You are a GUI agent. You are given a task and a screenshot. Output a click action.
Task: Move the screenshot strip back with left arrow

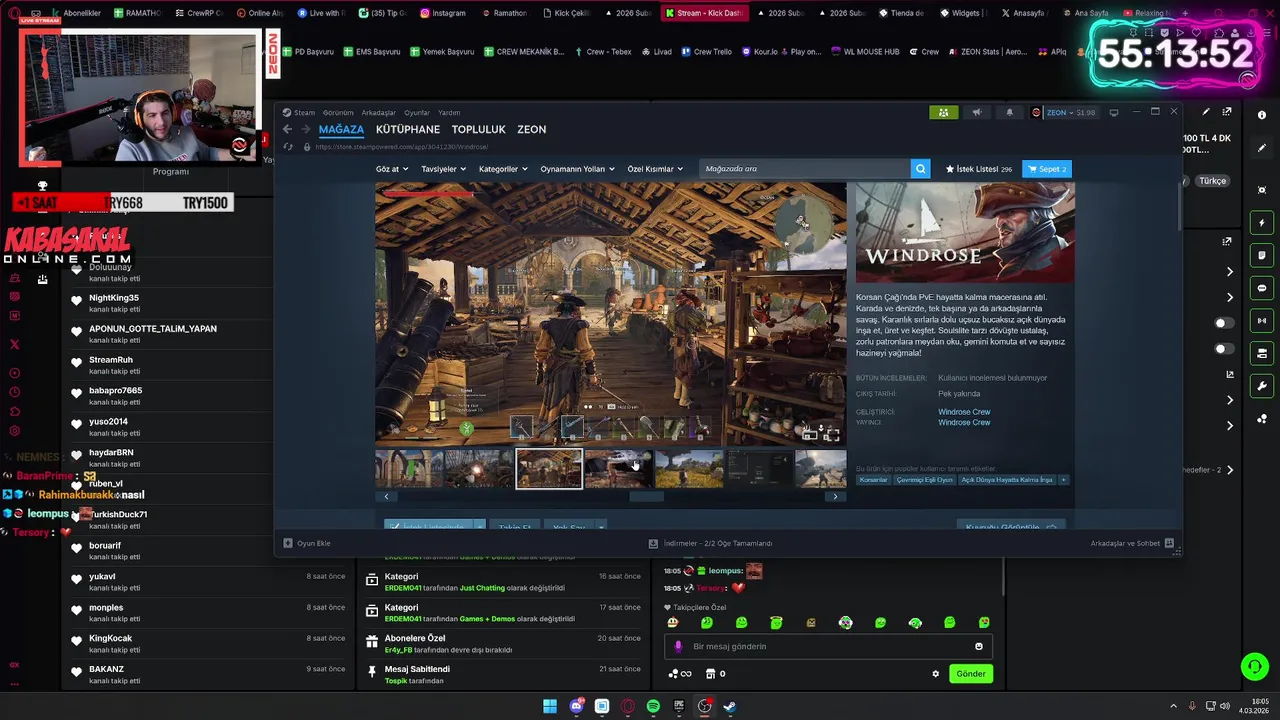pos(386,497)
